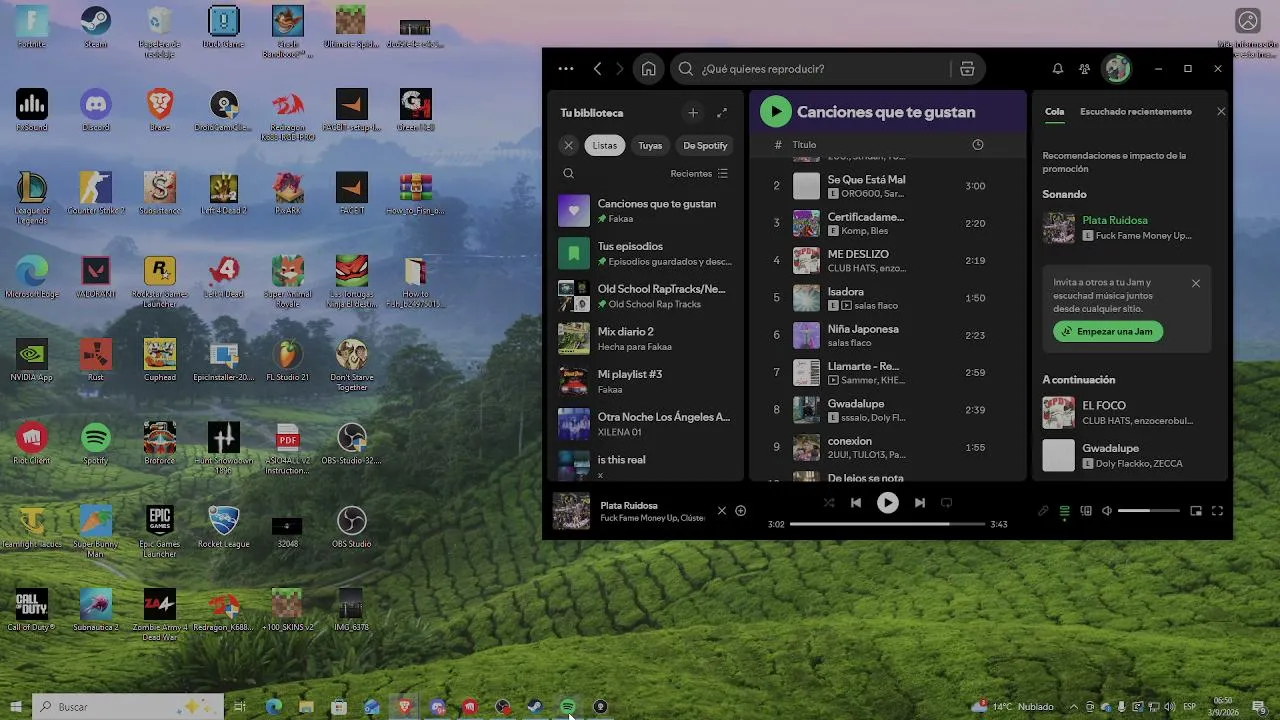
Task: Open Old School RapTracks playlist
Action: pyautogui.click(x=646, y=296)
